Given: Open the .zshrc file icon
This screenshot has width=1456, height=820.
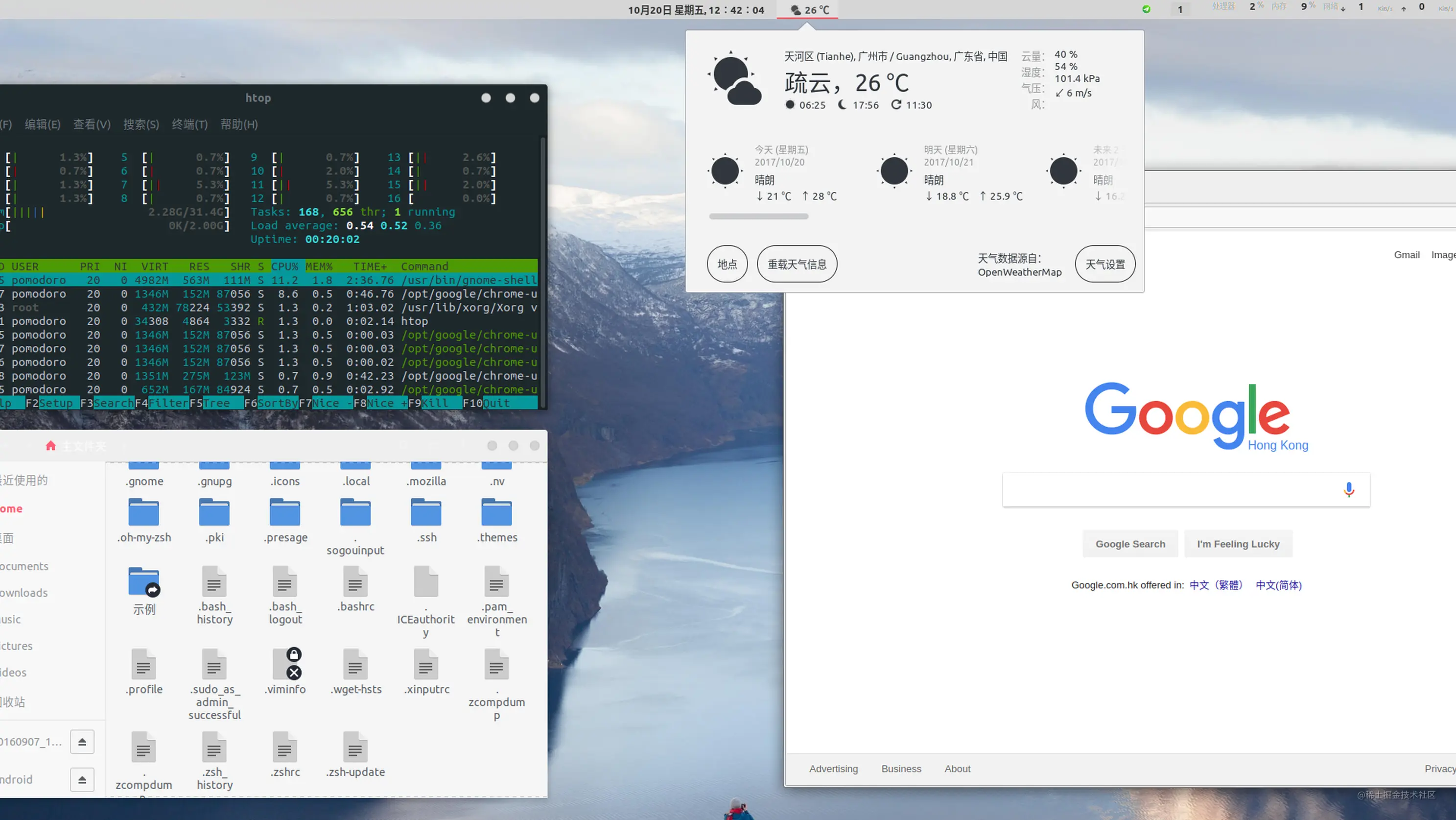Looking at the screenshot, I should [284, 747].
